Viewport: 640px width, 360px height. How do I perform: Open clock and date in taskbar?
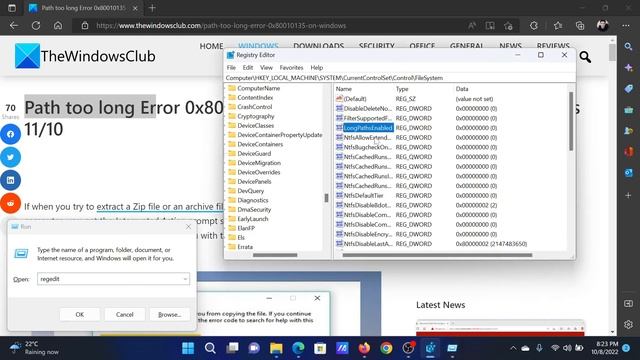pyautogui.click(x=604, y=348)
